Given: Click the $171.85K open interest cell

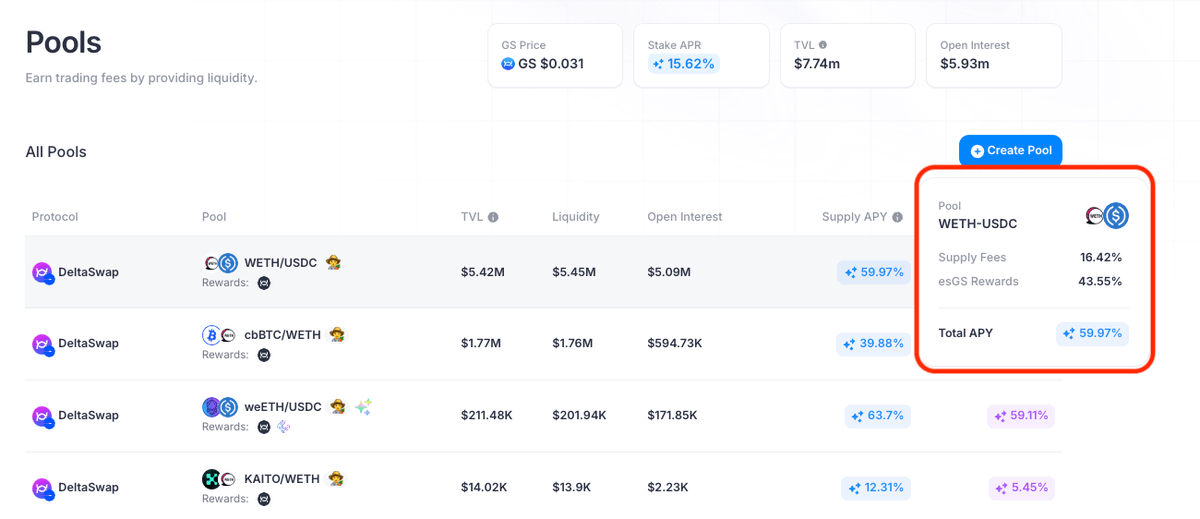Looking at the screenshot, I should pos(672,416).
